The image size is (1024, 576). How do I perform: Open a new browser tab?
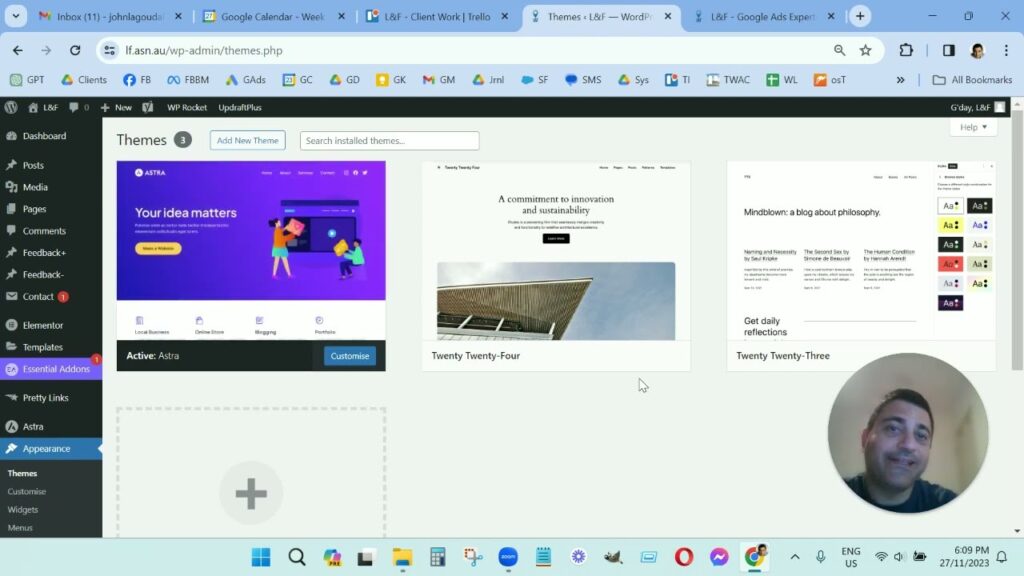(860, 16)
